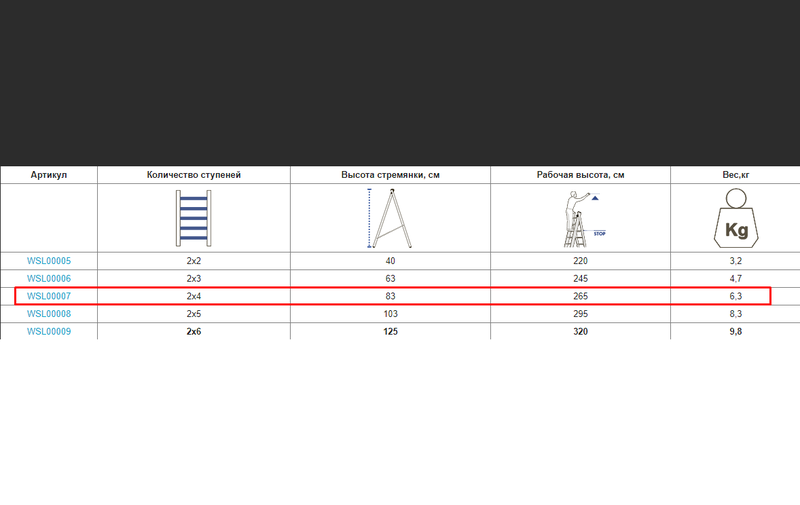The height and width of the screenshot is (505, 800).
Task: Click the '2x5' steps cell
Action: point(194,314)
